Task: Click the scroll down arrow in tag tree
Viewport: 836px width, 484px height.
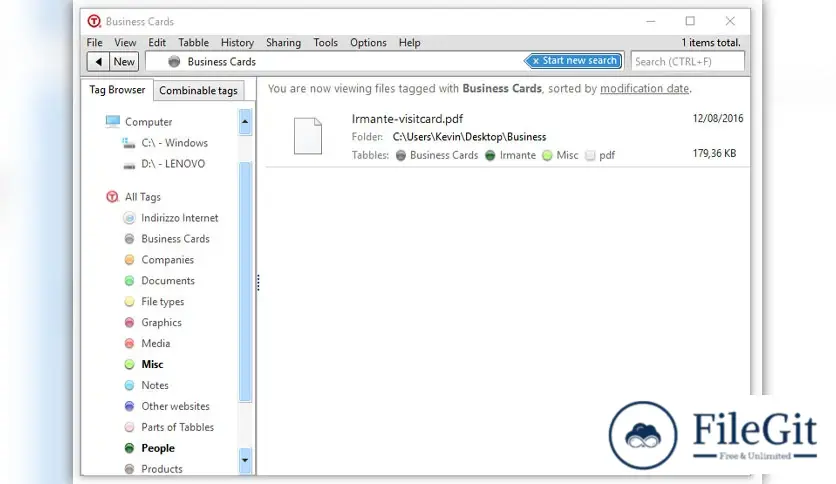Action: (245, 460)
